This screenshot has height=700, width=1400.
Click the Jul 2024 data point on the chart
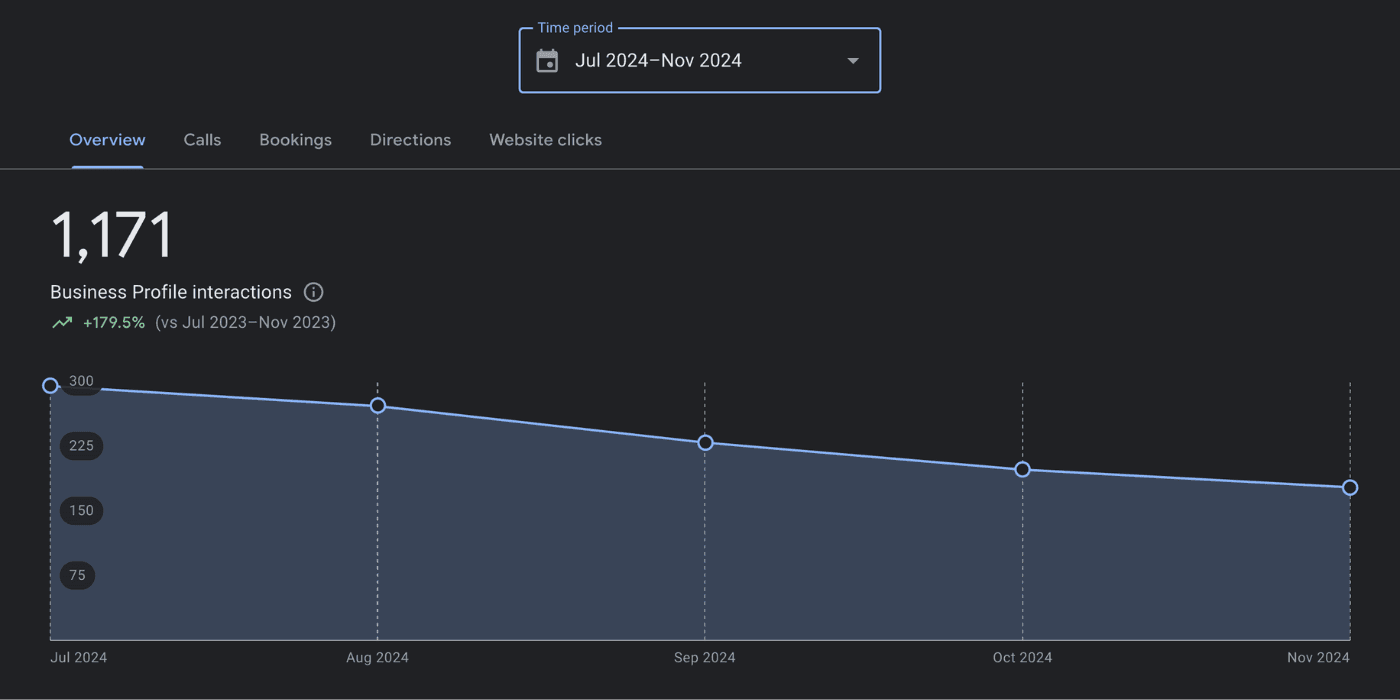50,385
